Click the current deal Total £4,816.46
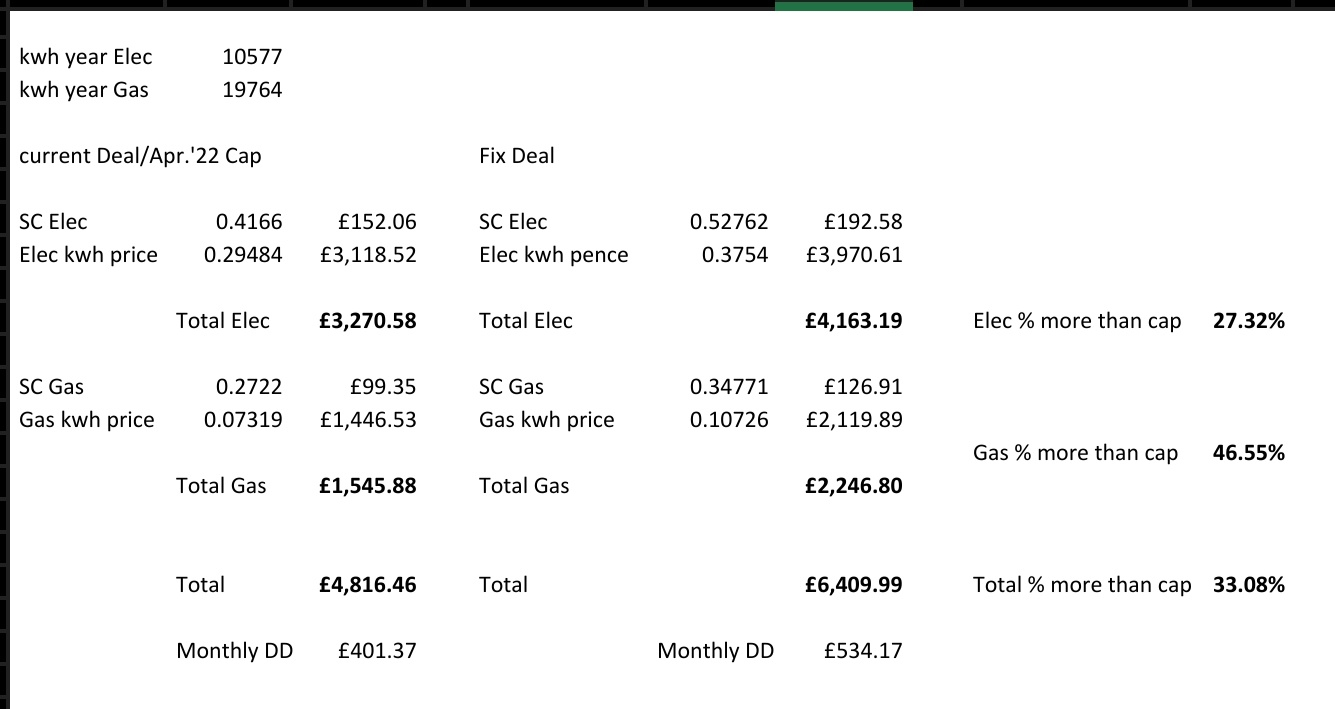This screenshot has height=709, width=1335. click(368, 585)
